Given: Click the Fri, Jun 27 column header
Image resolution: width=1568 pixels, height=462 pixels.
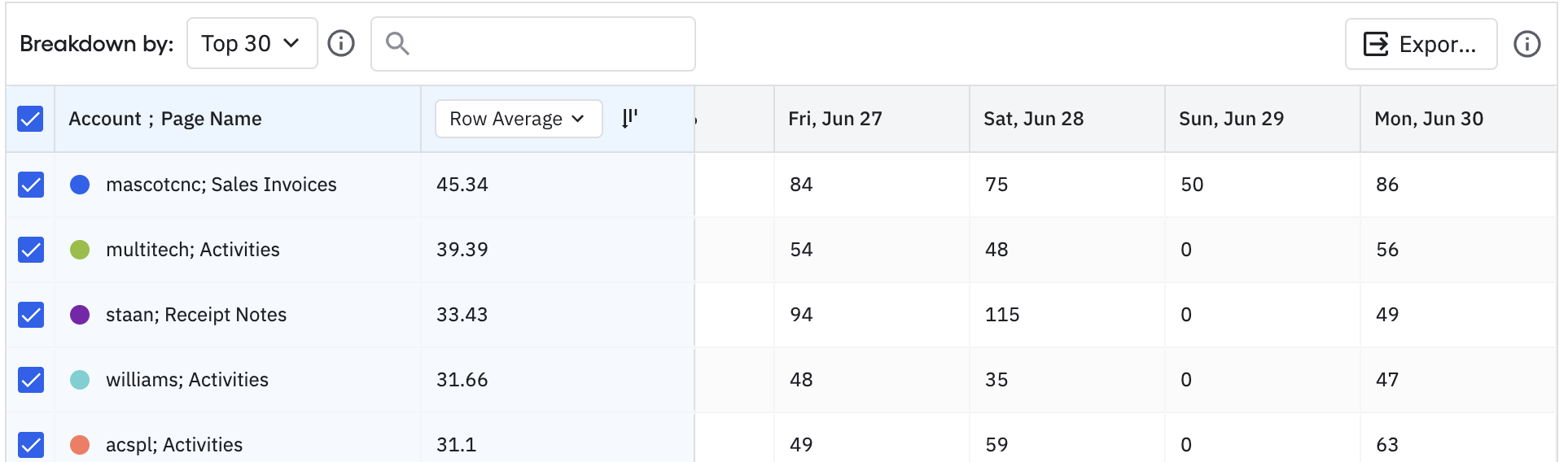Looking at the screenshot, I should coord(835,119).
